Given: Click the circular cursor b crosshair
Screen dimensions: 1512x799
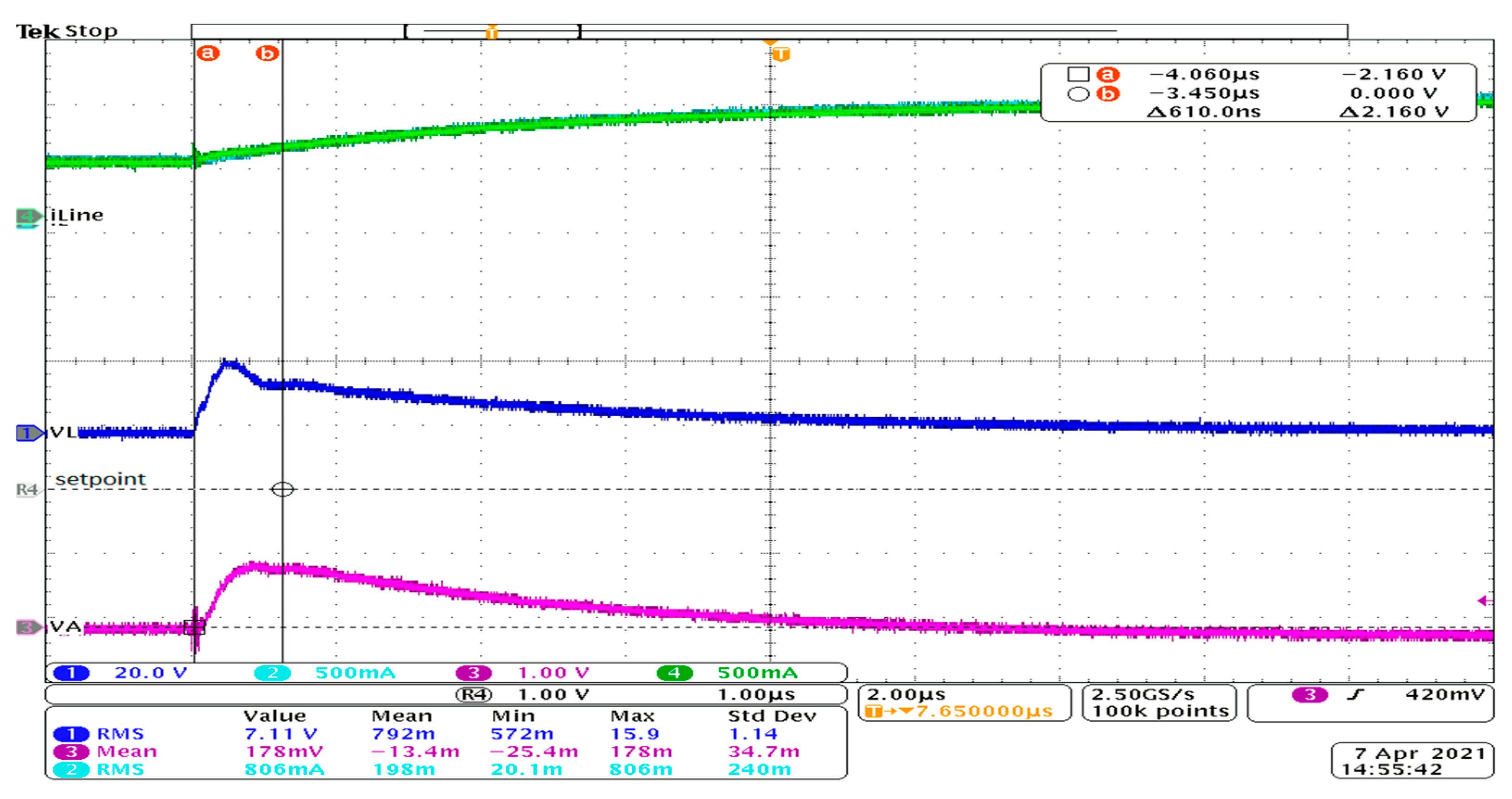Looking at the screenshot, I should [x=282, y=489].
